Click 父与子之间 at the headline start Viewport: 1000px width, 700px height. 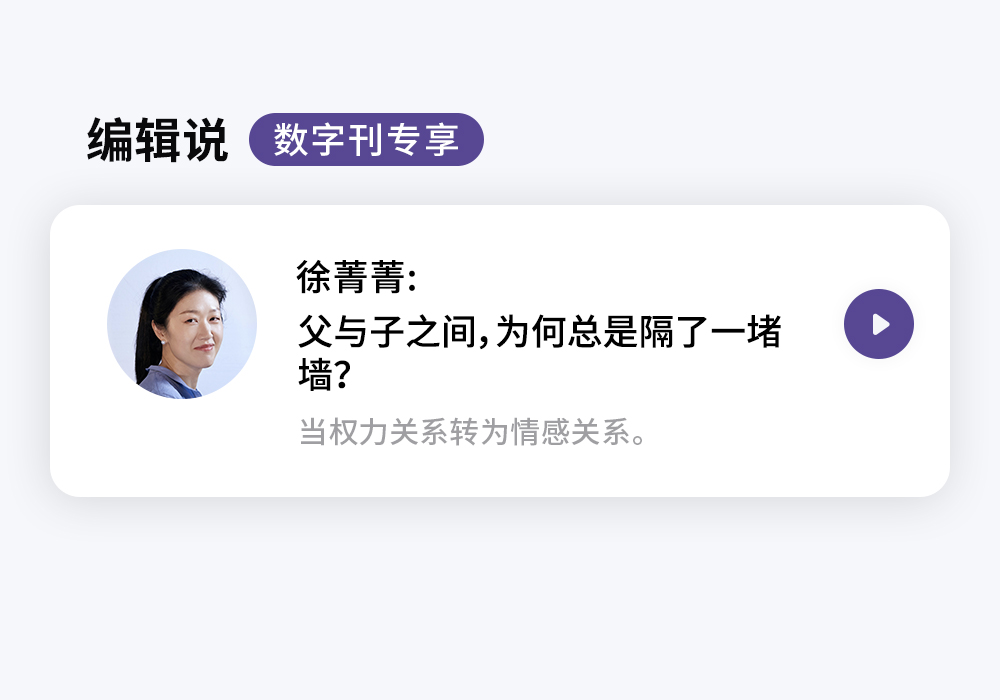(387, 332)
